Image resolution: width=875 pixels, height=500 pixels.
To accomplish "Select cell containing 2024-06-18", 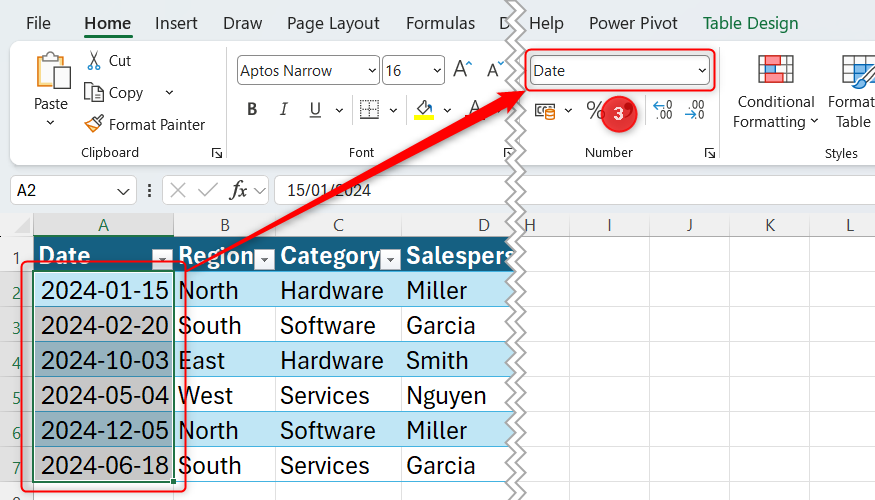I will [x=104, y=465].
